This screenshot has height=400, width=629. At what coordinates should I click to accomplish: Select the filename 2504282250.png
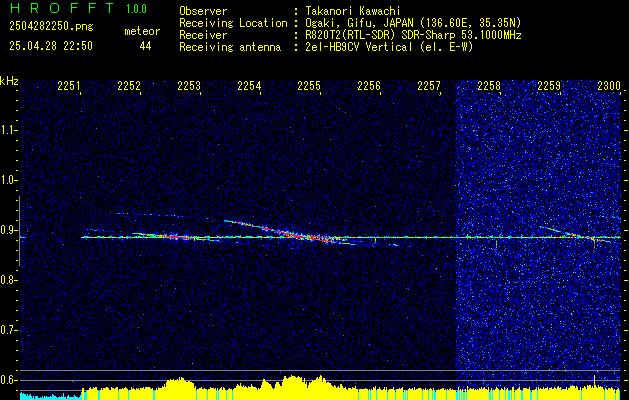[51, 27]
